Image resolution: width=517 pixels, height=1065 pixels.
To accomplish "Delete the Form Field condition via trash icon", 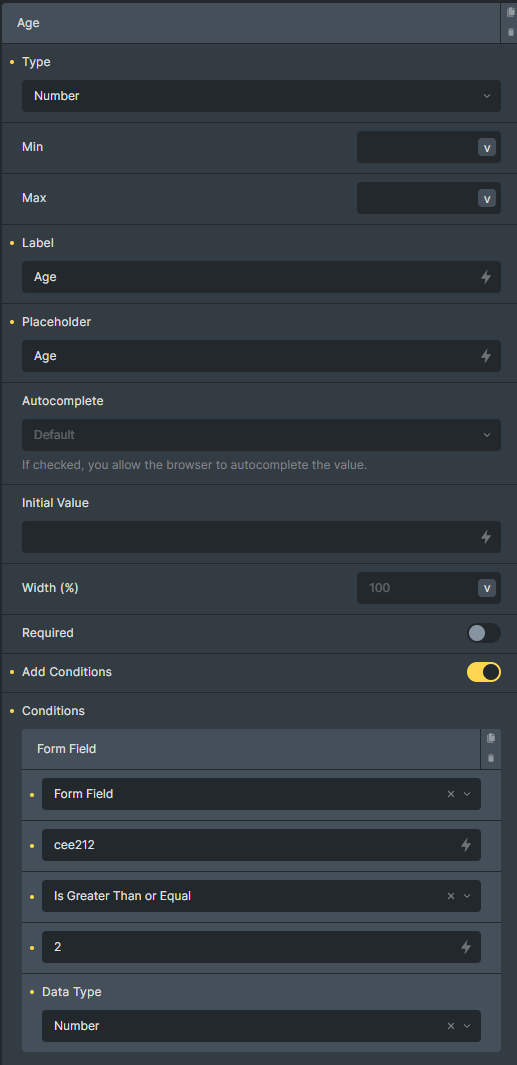I will (x=491, y=758).
